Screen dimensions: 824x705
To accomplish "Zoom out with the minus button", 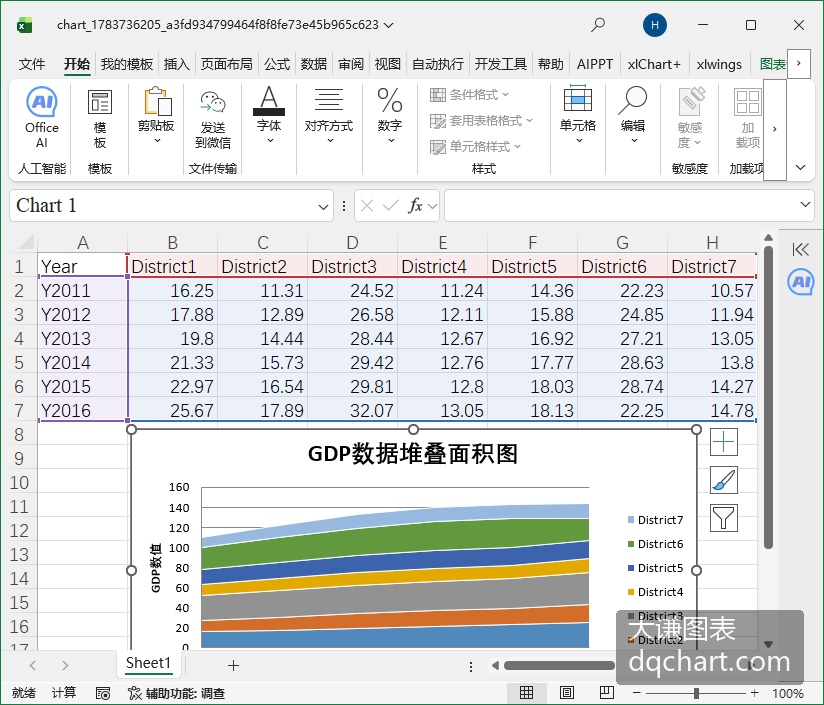I will coord(636,693).
